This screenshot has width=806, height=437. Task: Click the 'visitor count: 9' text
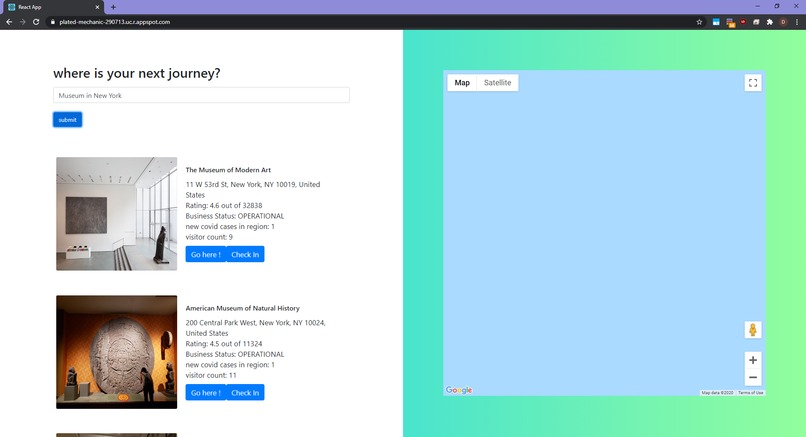click(x=209, y=237)
